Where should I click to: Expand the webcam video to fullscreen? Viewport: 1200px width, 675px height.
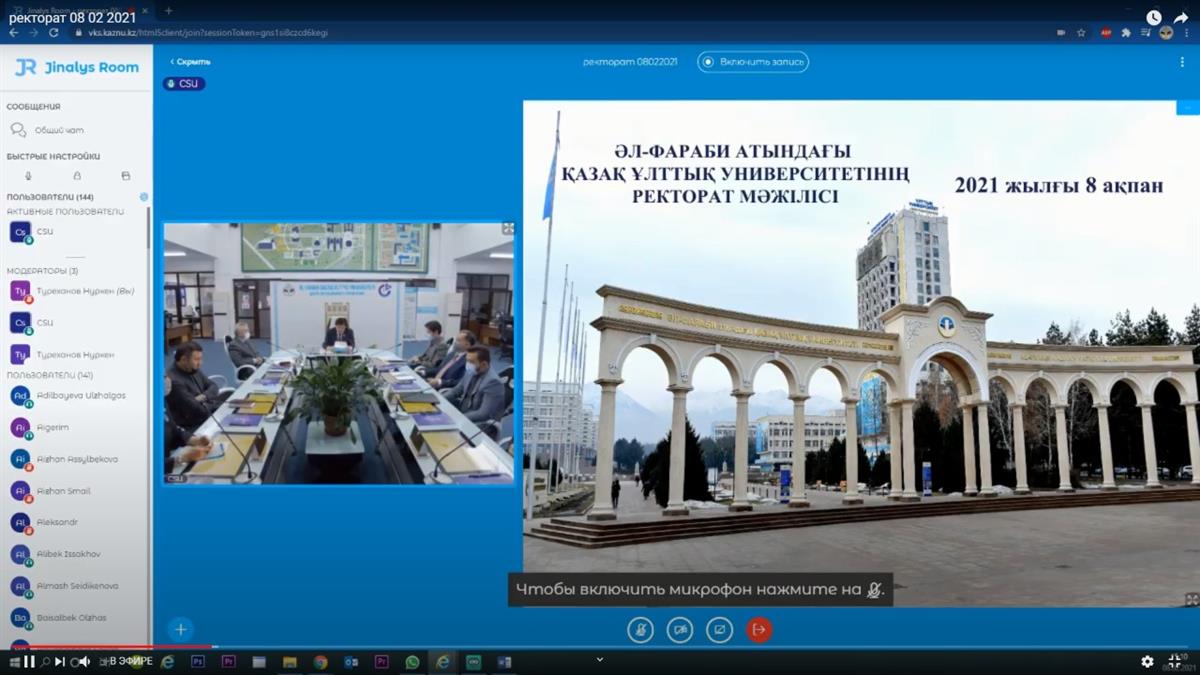(508, 229)
